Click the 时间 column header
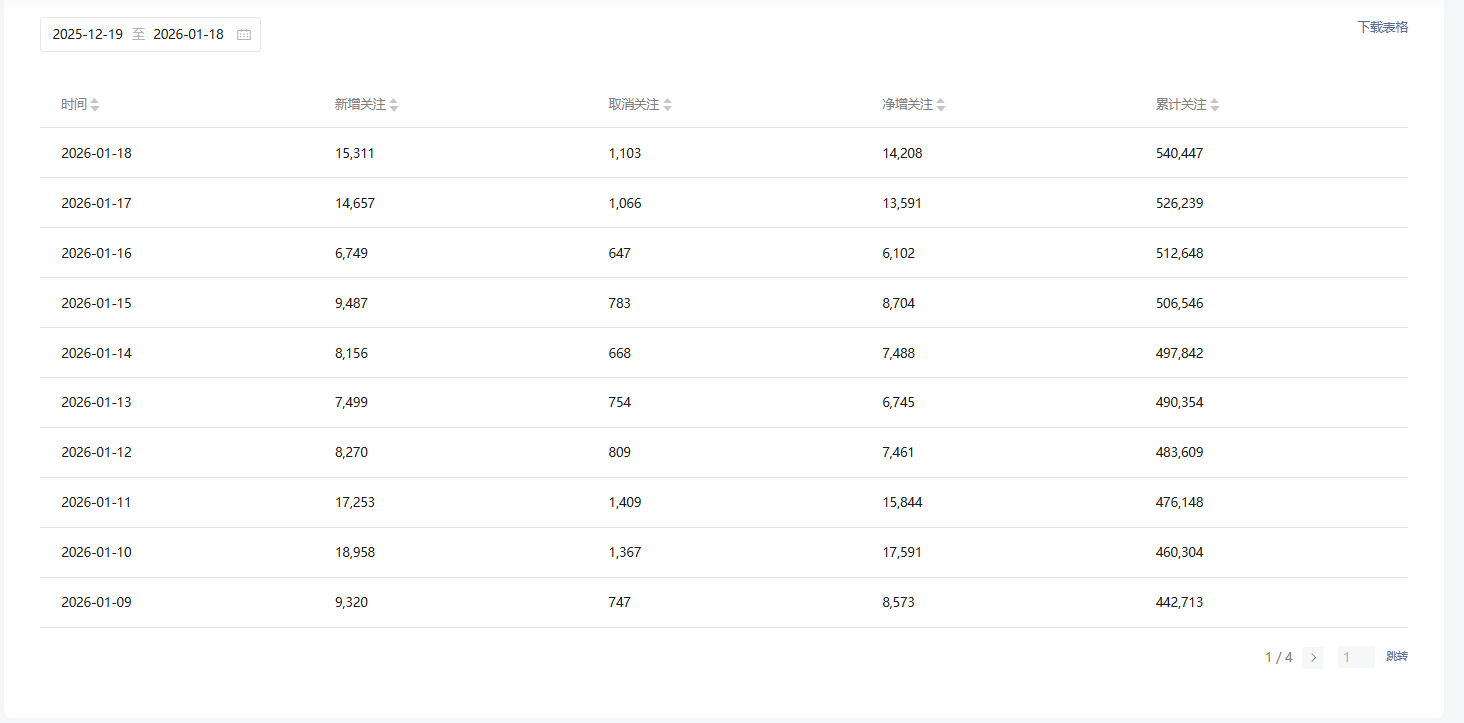The image size is (1464, 723). (x=73, y=105)
